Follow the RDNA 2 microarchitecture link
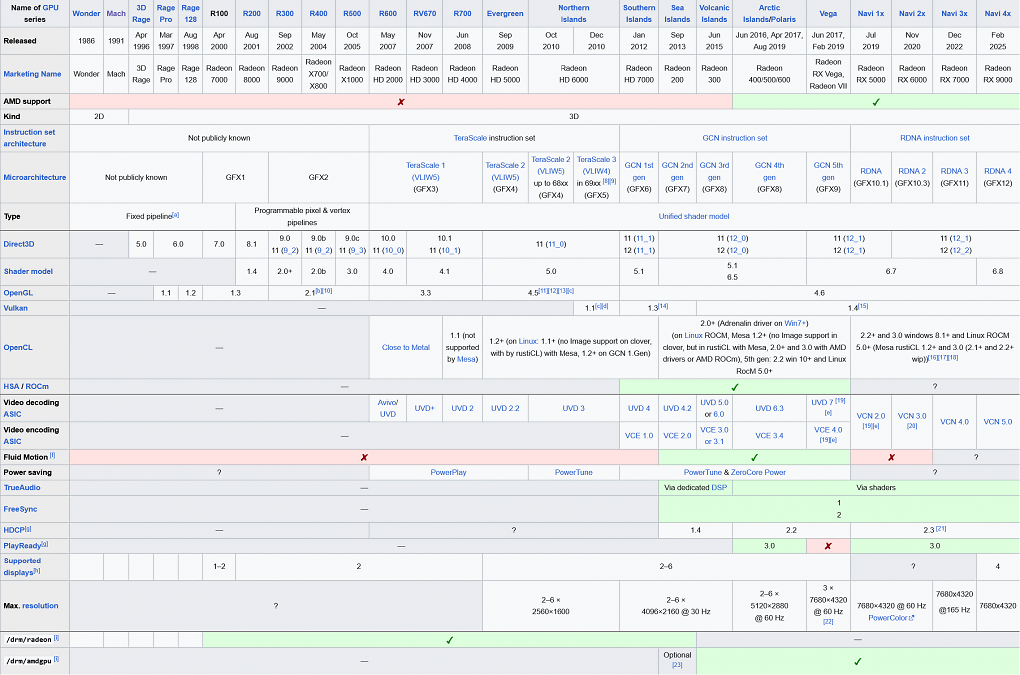The image size is (1020, 675). point(912,171)
